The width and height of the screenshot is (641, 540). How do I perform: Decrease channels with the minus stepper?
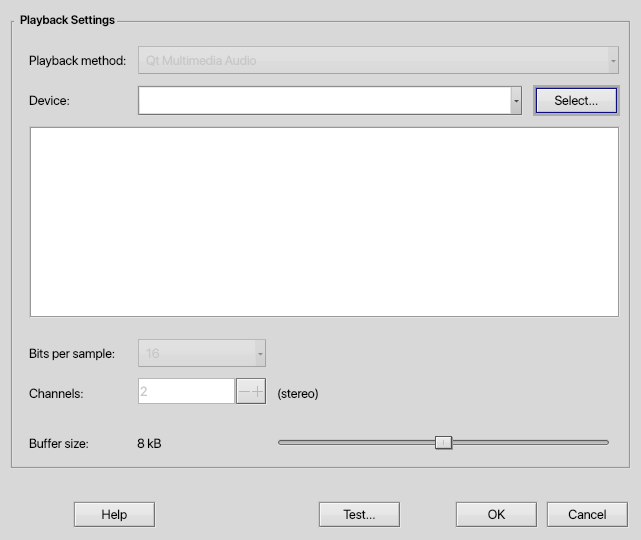(x=244, y=392)
